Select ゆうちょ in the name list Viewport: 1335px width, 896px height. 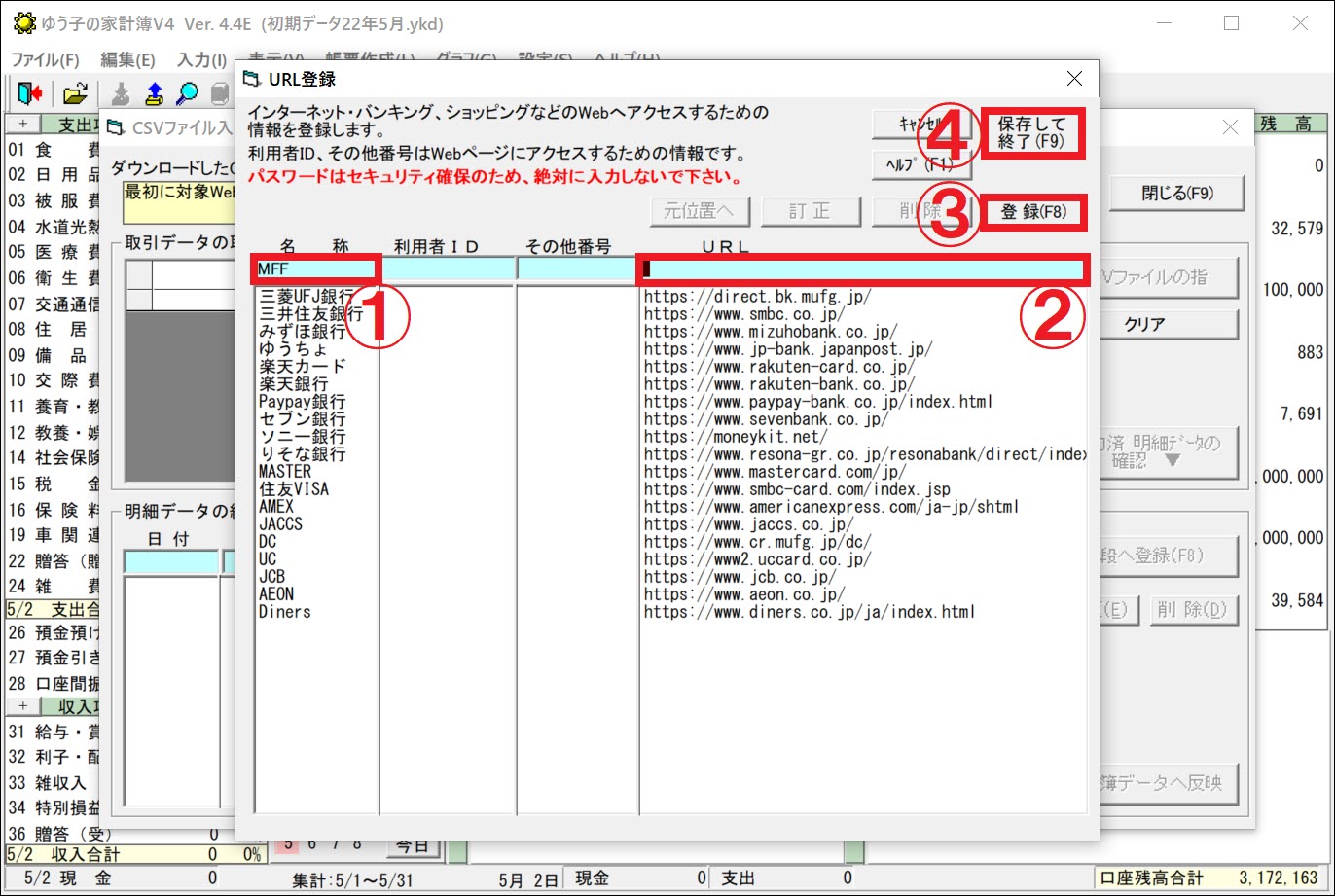tap(293, 349)
